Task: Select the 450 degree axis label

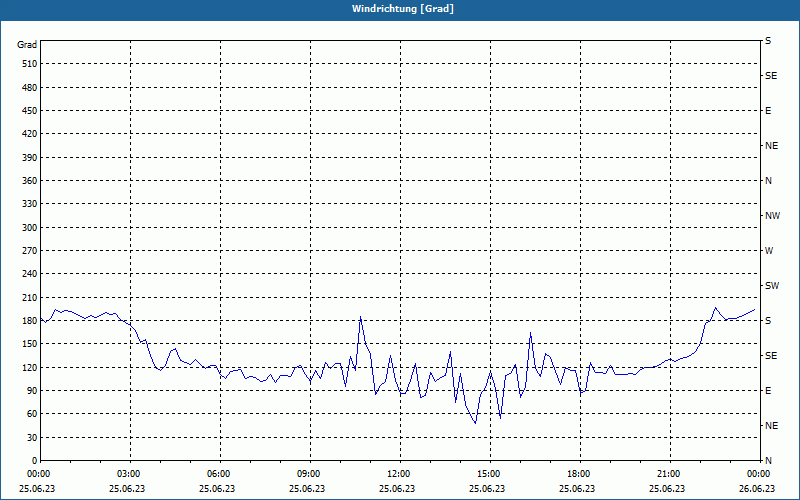Action: pyautogui.click(x=30, y=111)
